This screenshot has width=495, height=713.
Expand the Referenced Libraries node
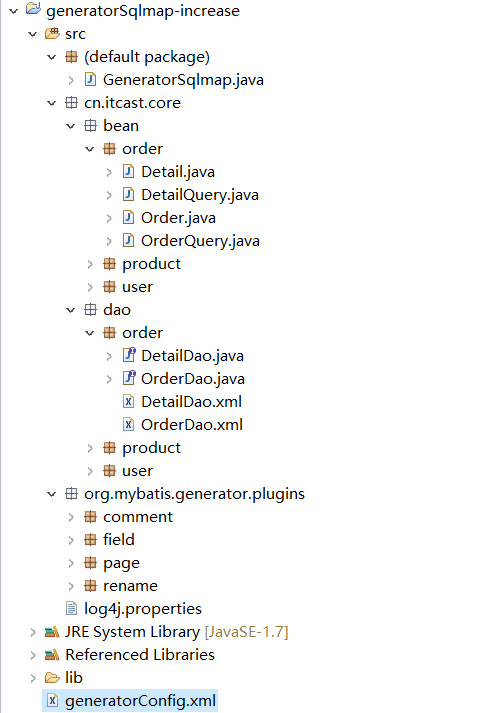coord(33,655)
